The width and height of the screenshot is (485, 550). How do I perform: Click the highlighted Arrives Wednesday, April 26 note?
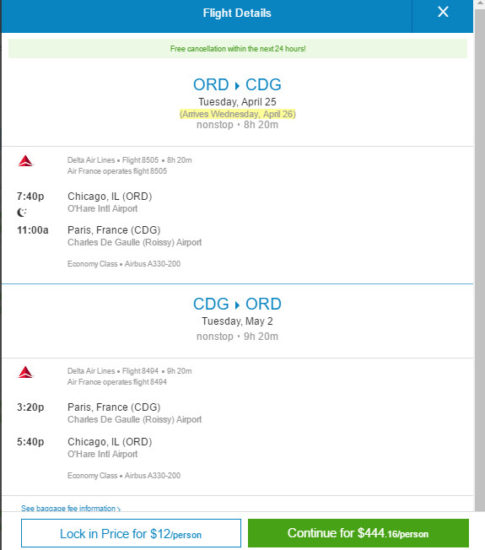237,114
